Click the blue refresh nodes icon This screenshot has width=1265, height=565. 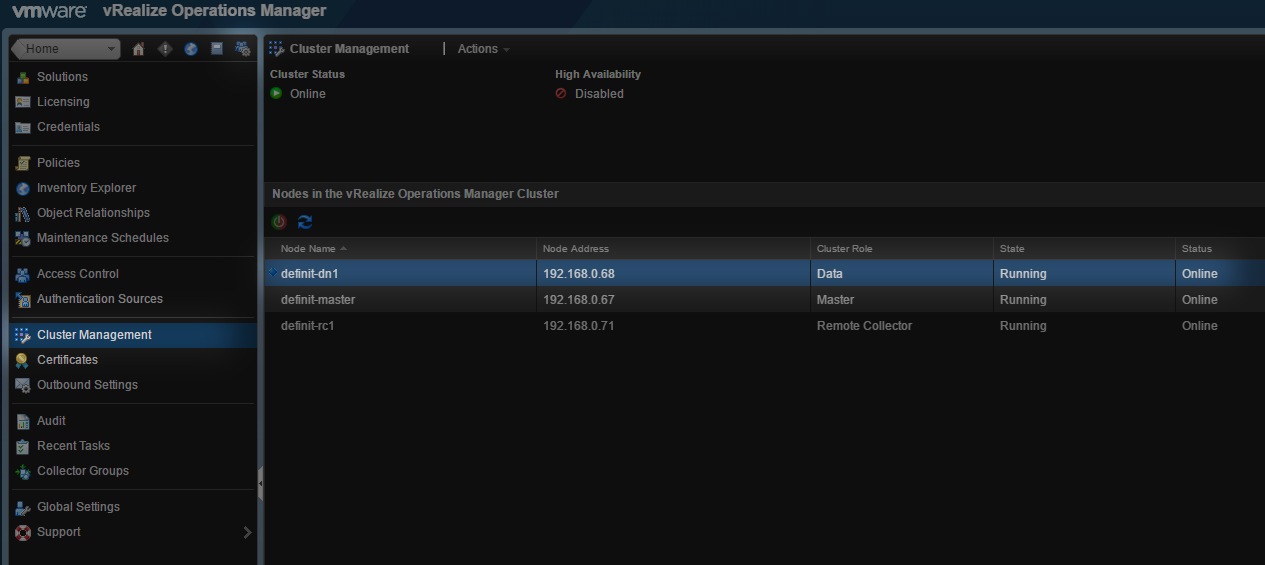coord(305,222)
